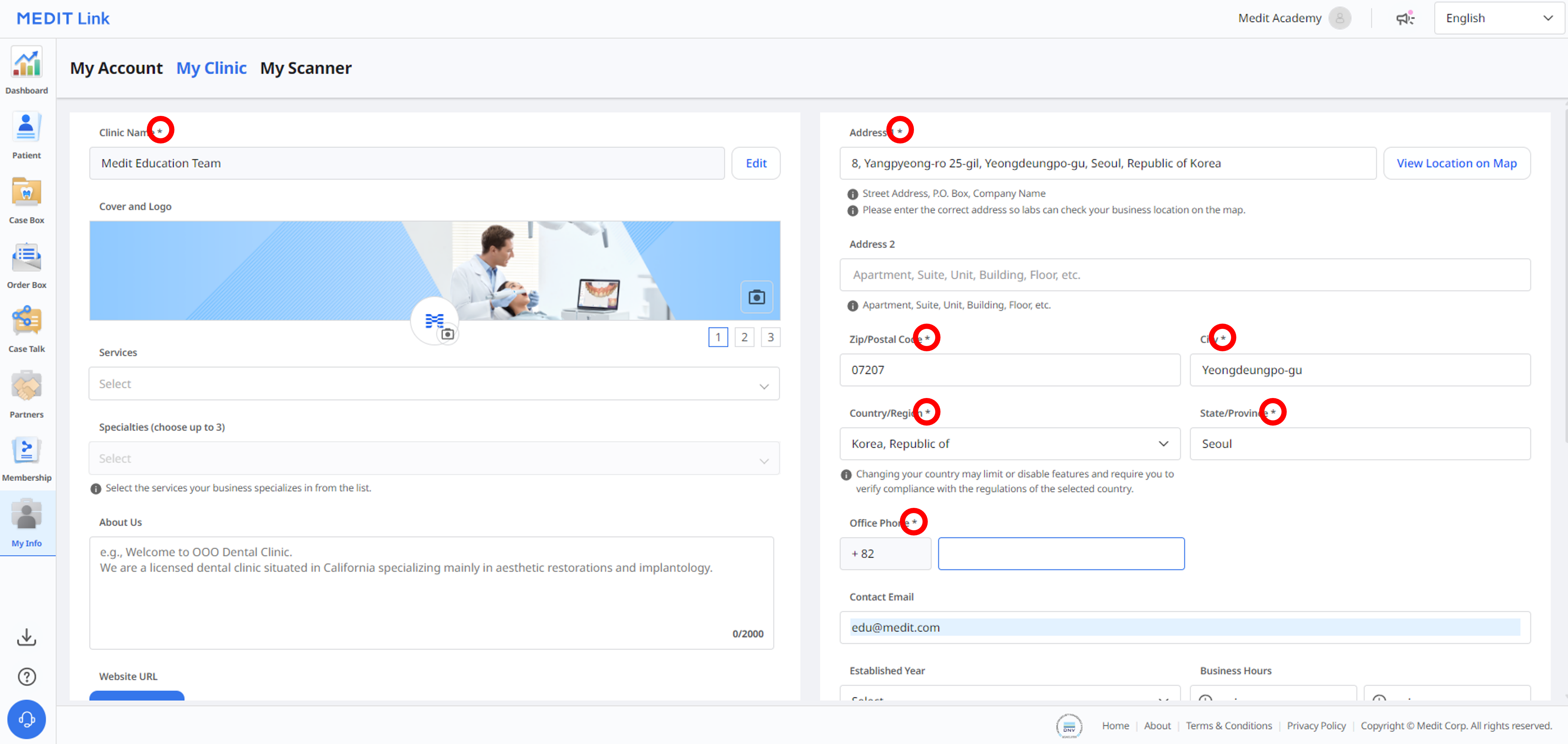
Task: Click the download icon in sidebar
Action: click(x=27, y=638)
